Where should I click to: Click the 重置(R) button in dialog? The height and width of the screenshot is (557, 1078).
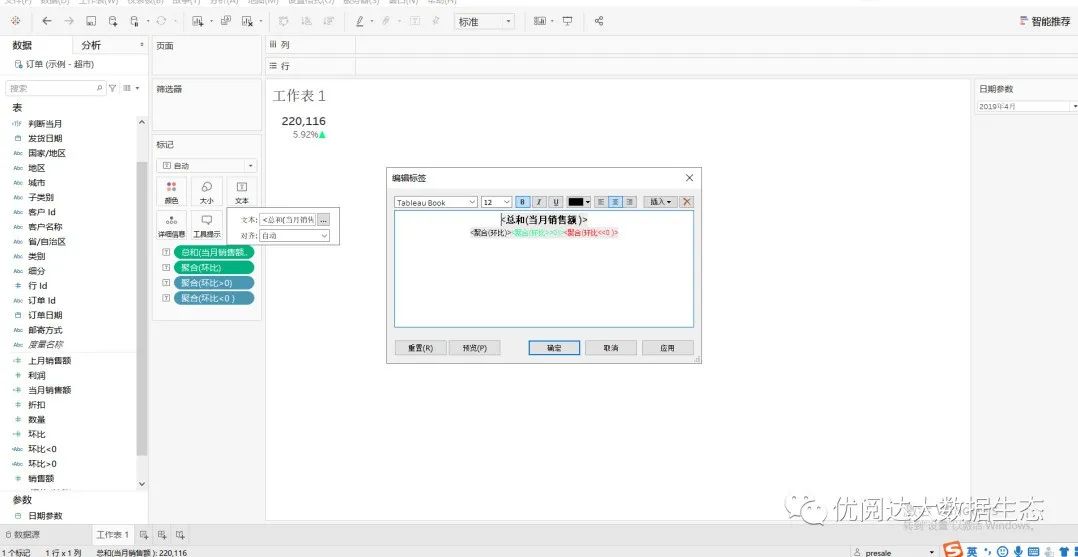coord(421,348)
